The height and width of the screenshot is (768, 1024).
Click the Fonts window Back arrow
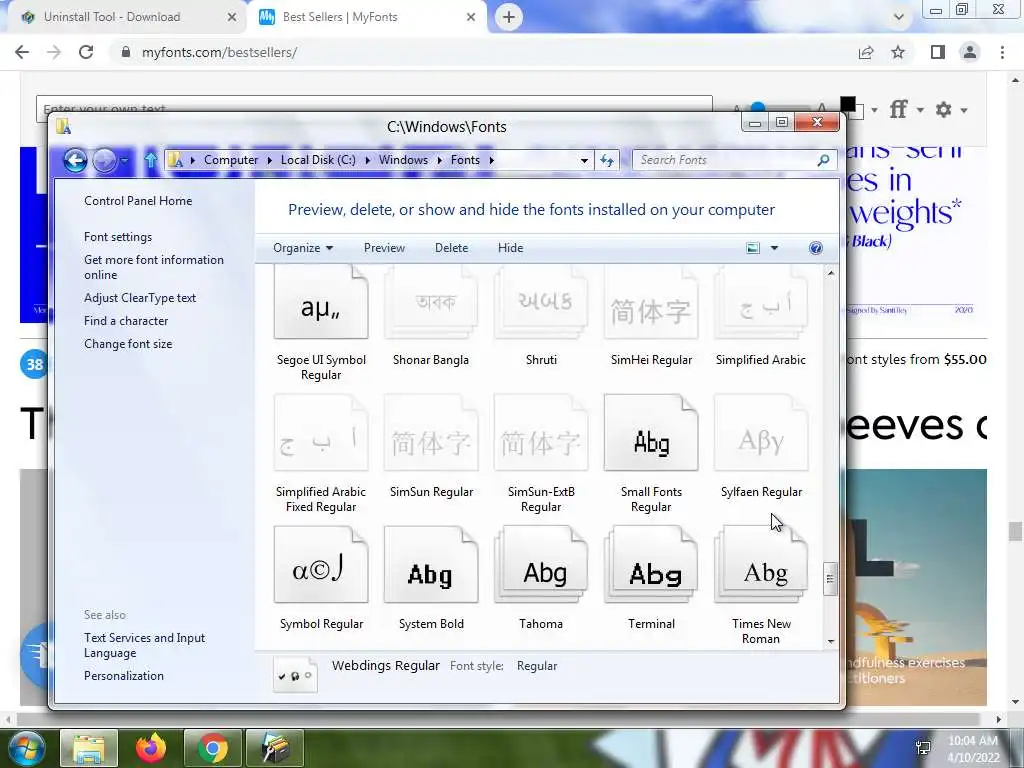[75, 160]
